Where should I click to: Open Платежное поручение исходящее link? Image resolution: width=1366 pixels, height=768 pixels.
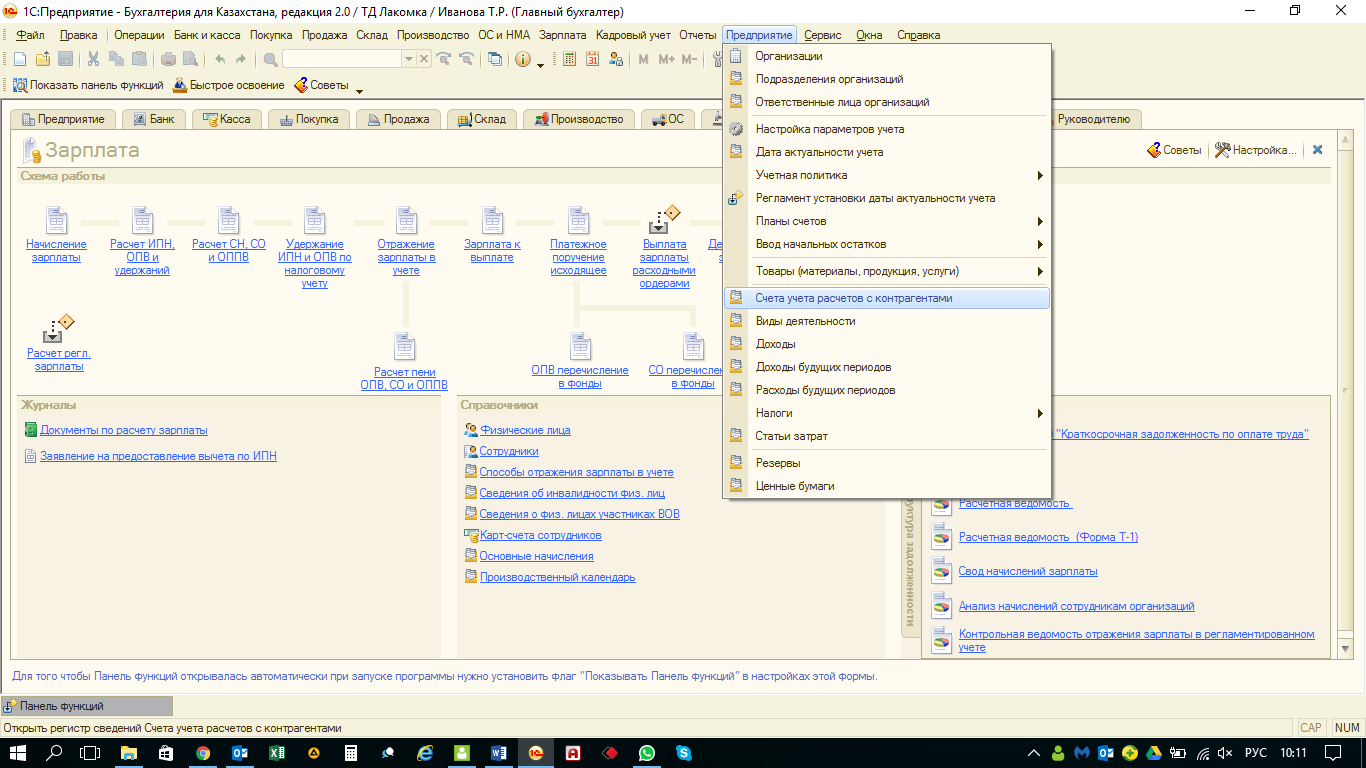(578, 257)
